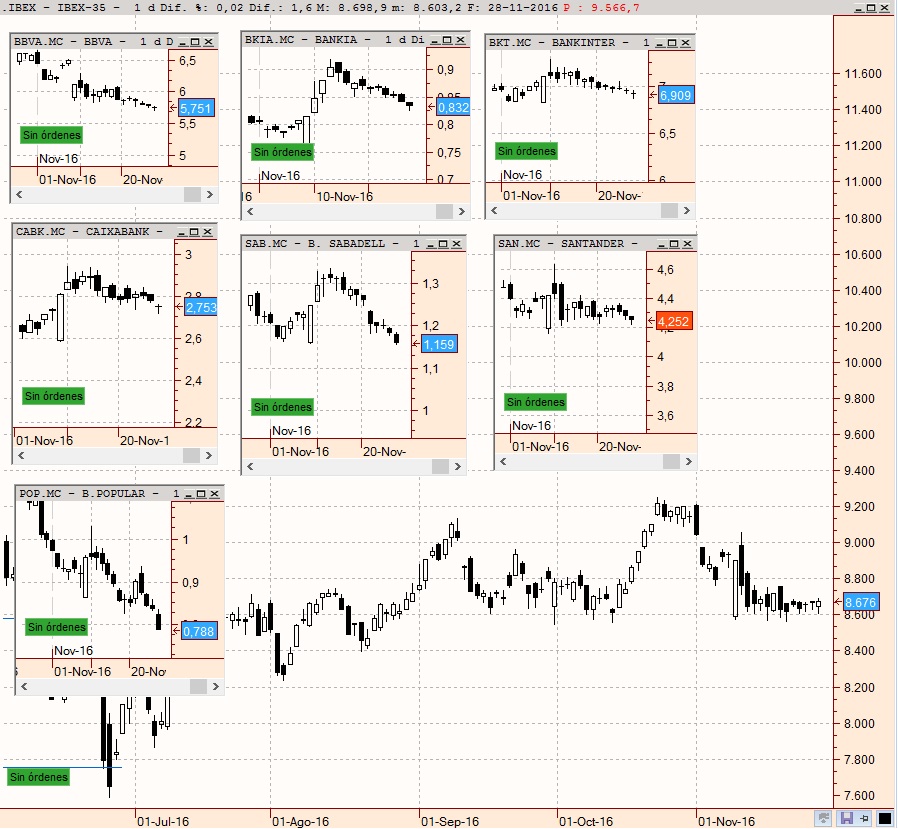This screenshot has width=898, height=829.
Task: Click right scroll arrow in BBVA window
Action: point(210,195)
